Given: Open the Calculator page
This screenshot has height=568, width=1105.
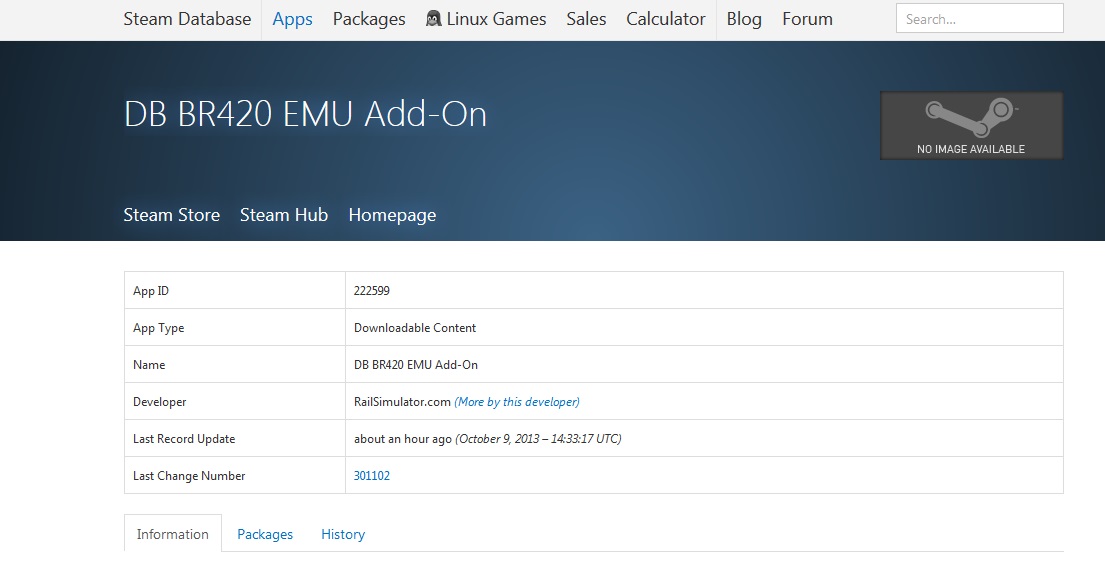Looking at the screenshot, I should 666,19.
